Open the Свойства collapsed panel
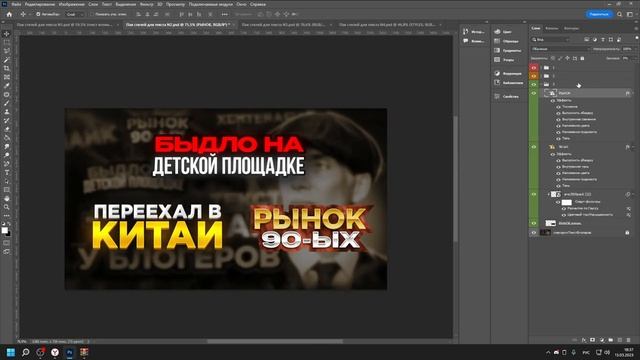 tap(507, 97)
